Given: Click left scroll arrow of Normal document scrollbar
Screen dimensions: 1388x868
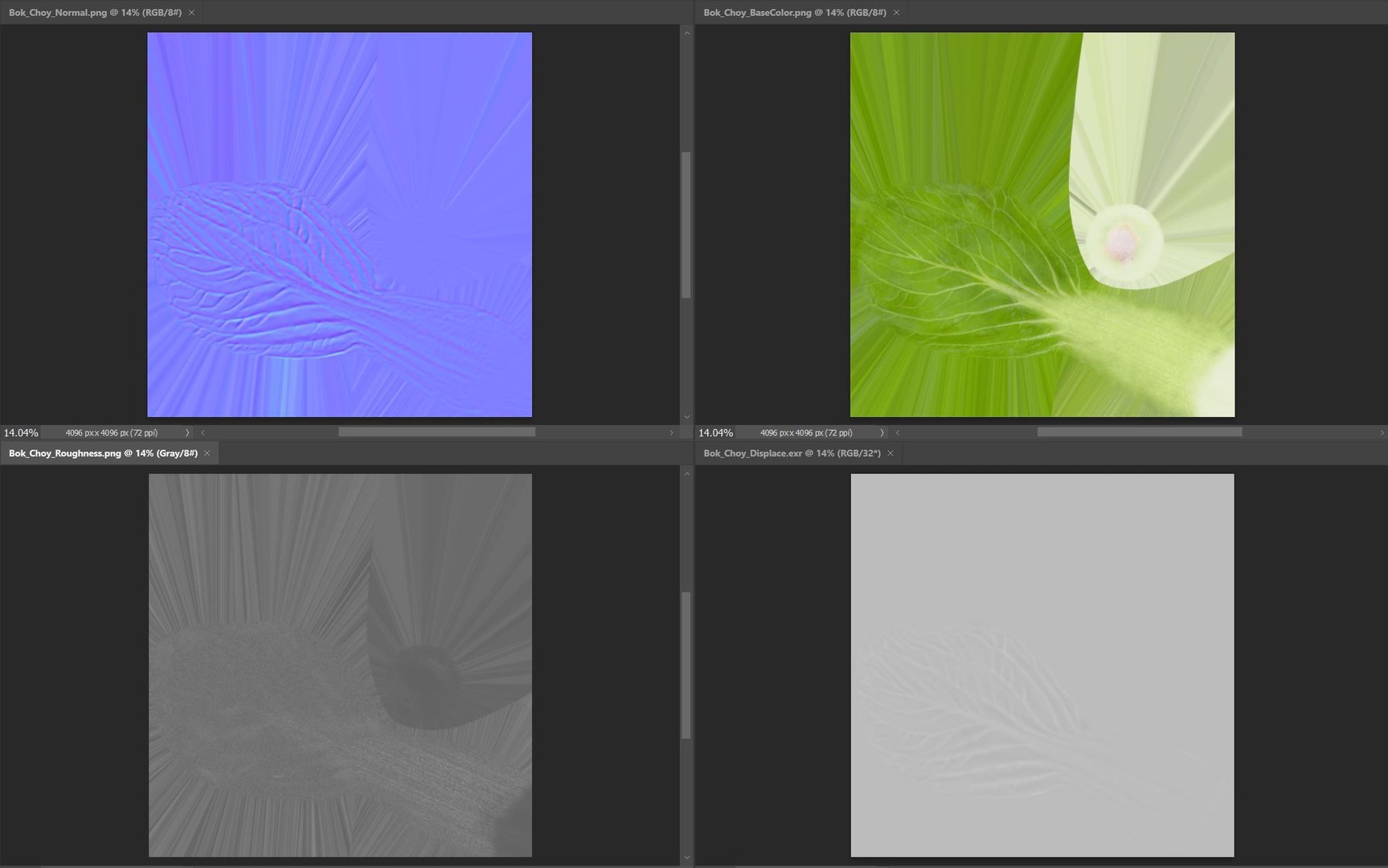Looking at the screenshot, I should click(203, 432).
